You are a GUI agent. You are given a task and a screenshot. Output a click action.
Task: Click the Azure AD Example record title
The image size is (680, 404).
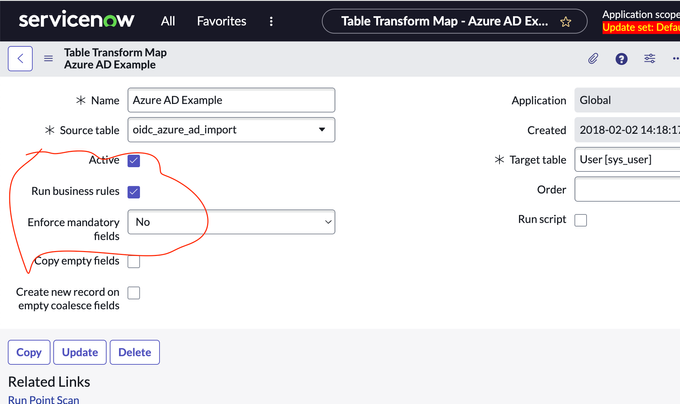[x=110, y=65]
